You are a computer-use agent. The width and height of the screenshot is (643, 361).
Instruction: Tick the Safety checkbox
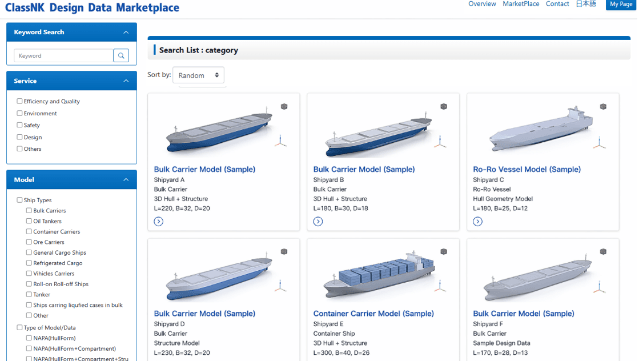tap(19, 125)
